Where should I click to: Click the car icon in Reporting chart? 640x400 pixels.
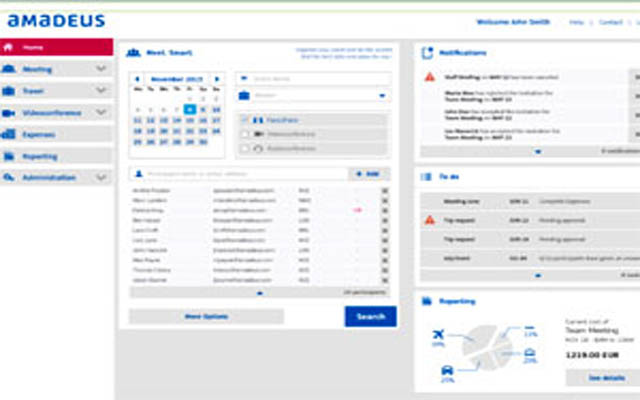tap(447, 370)
